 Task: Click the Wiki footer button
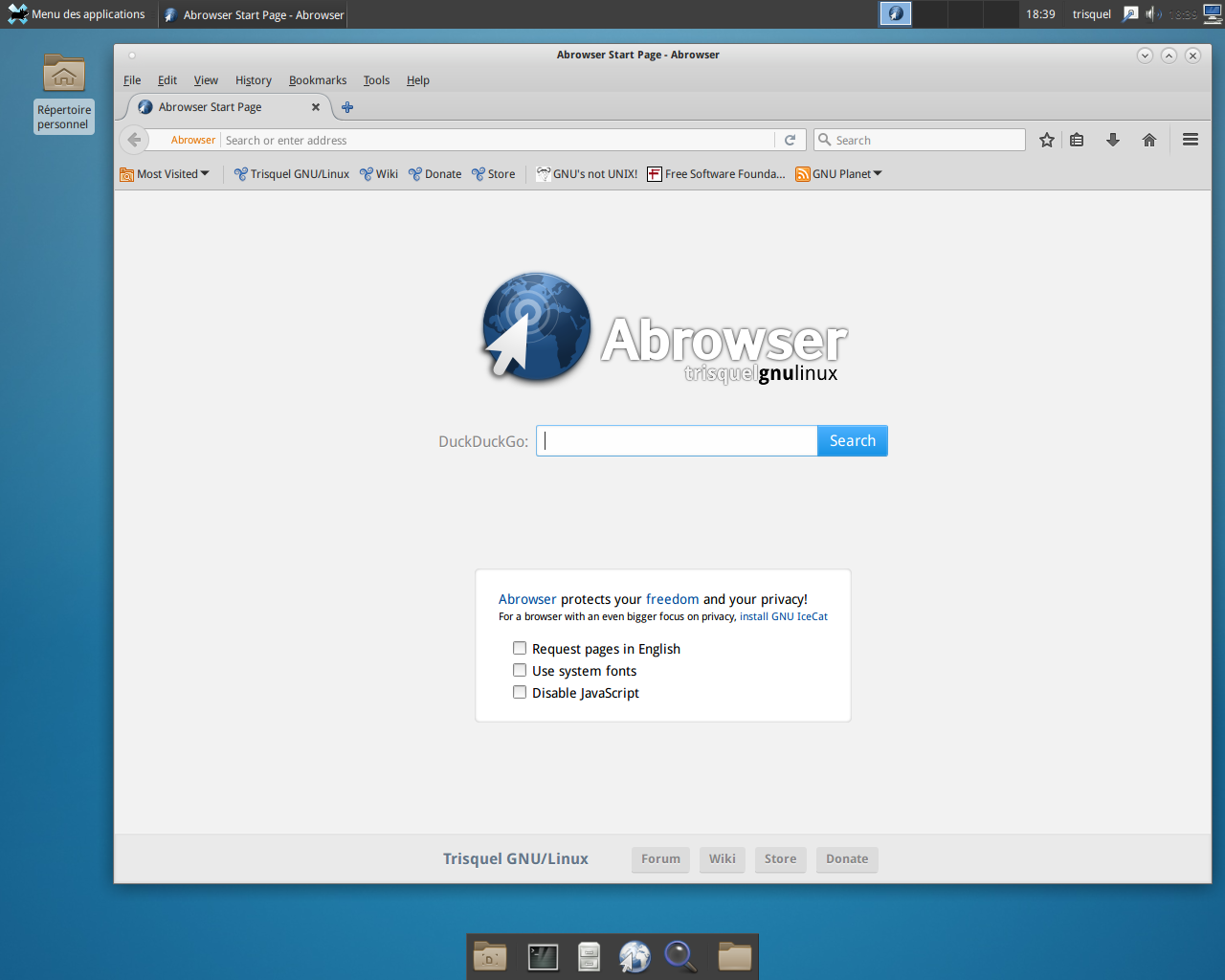(723, 859)
